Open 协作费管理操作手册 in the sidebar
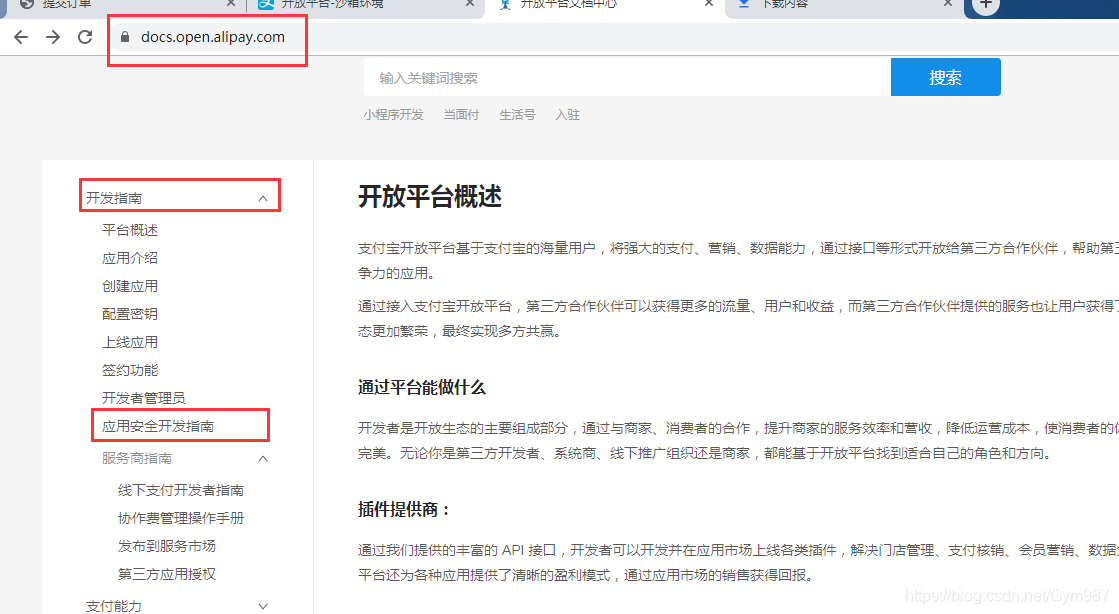This screenshot has height=614, width=1119. pyautogui.click(x=181, y=518)
